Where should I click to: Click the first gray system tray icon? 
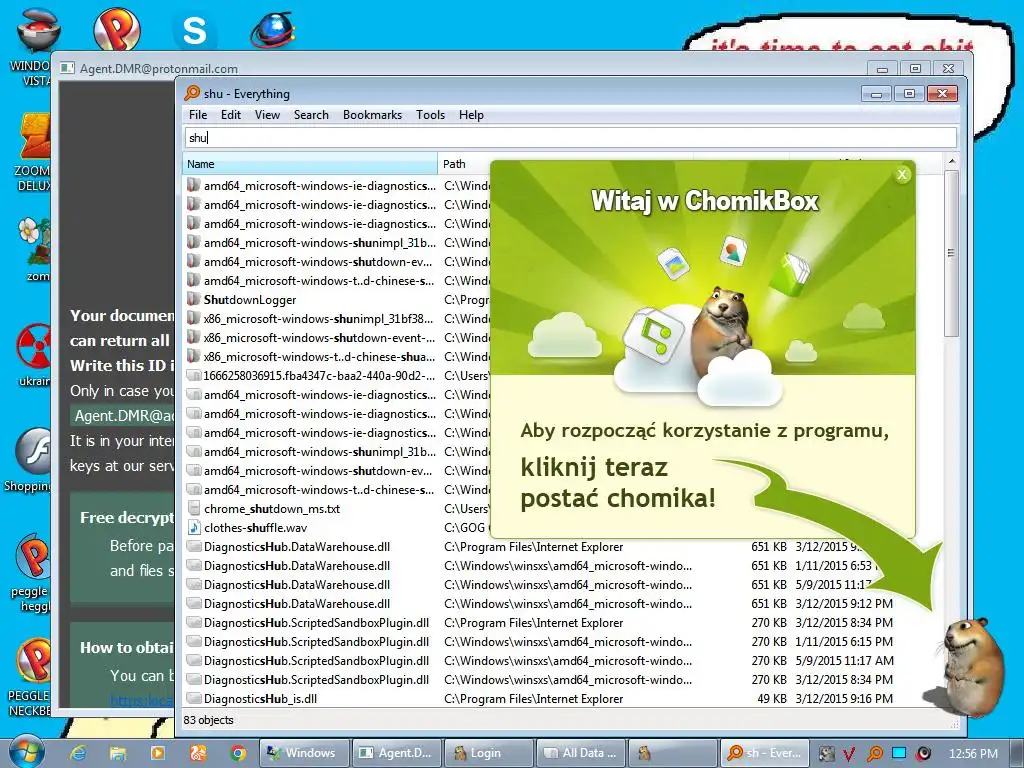pyautogui.click(x=826, y=754)
